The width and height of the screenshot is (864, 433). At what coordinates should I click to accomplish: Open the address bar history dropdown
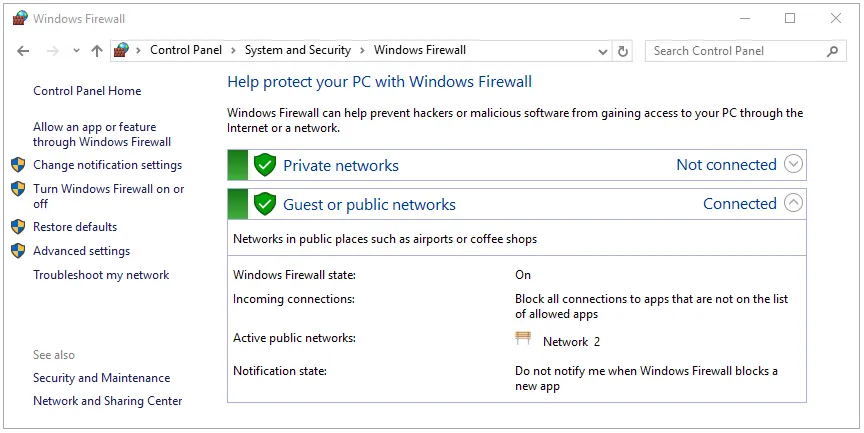(602, 51)
